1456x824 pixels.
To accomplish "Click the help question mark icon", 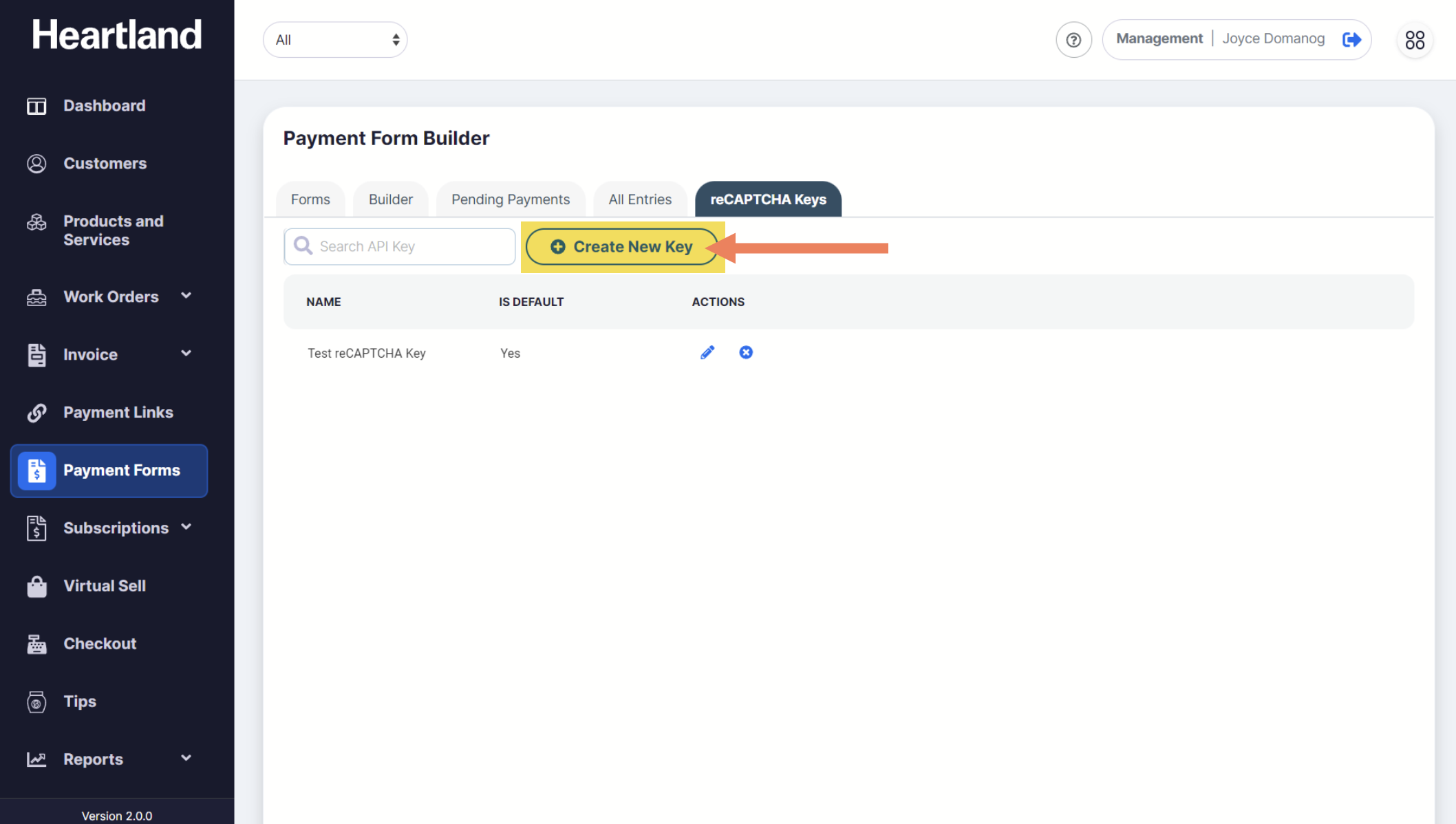I will (x=1073, y=40).
